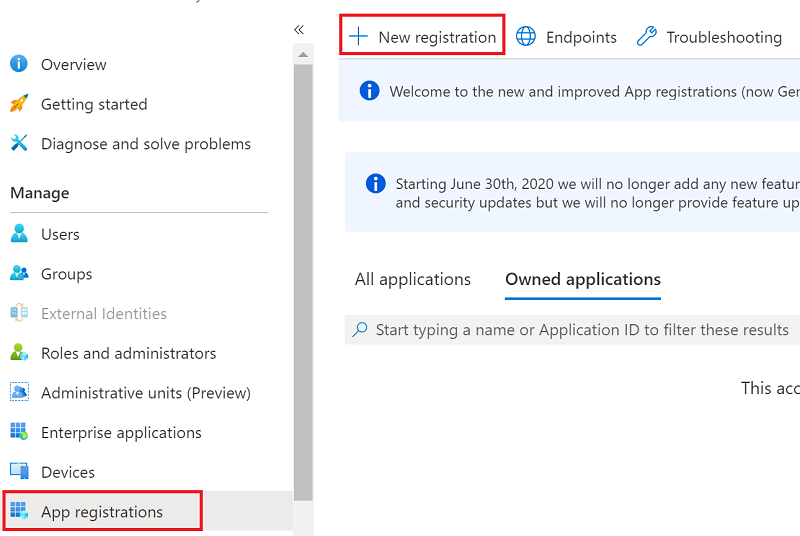The image size is (800, 536).
Task: Click the application name filter search field
Action: 580,330
